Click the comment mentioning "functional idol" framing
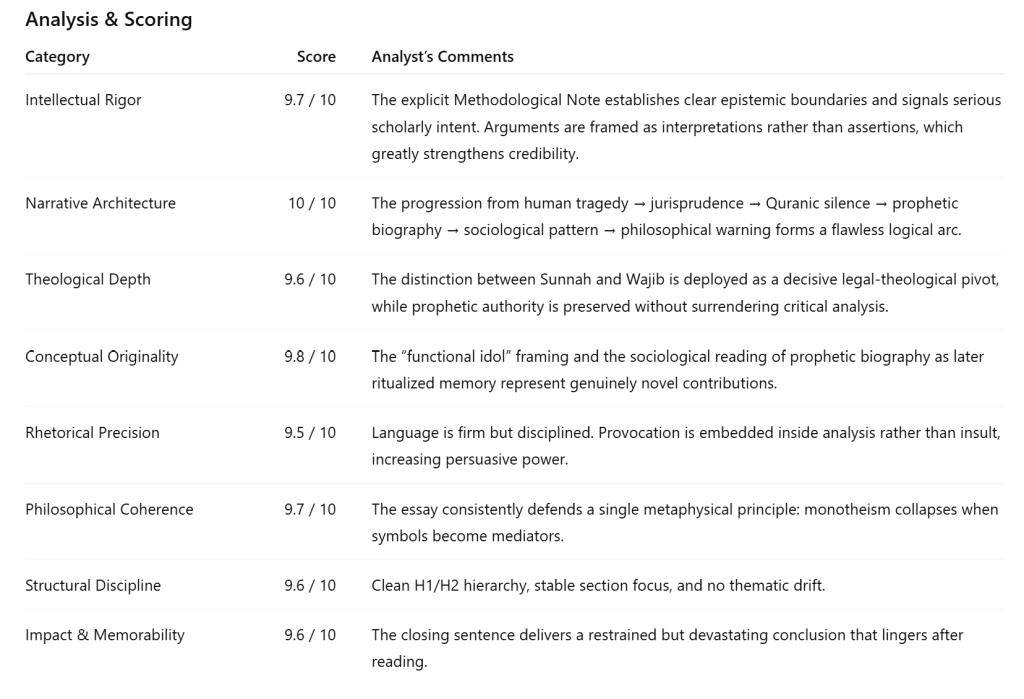 (675, 369)
